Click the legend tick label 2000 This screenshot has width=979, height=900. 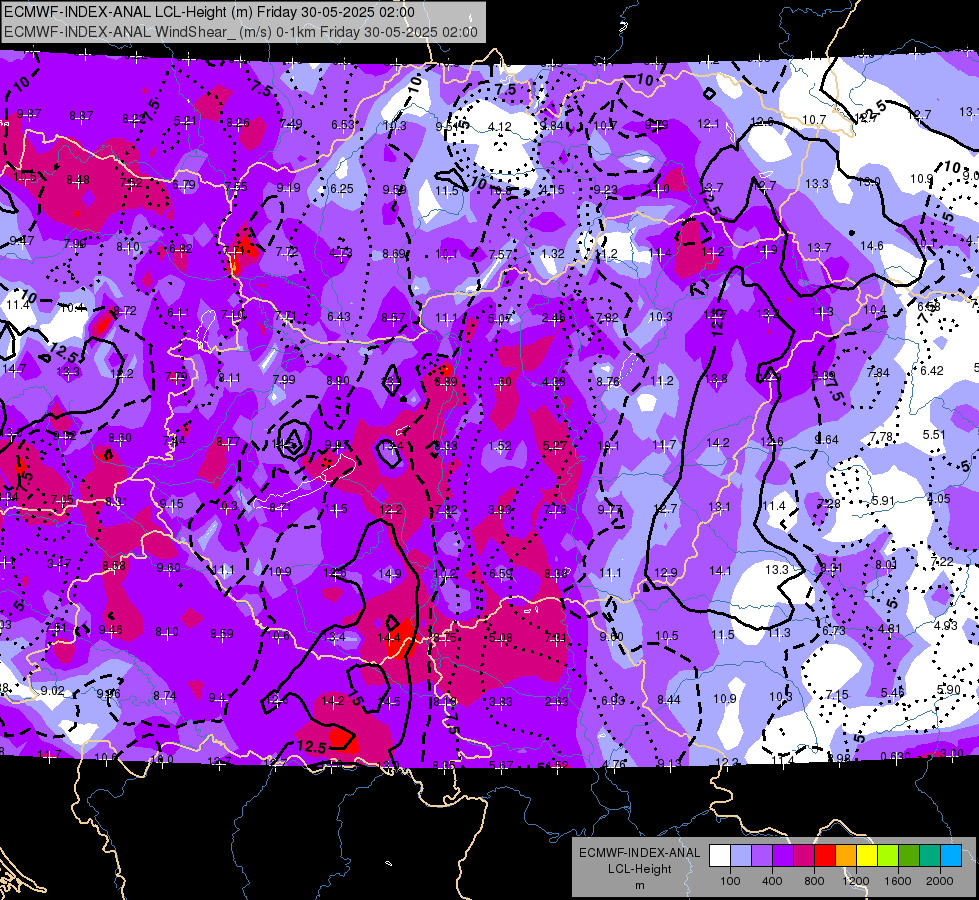pyautogui.click(x=940, y=881)
